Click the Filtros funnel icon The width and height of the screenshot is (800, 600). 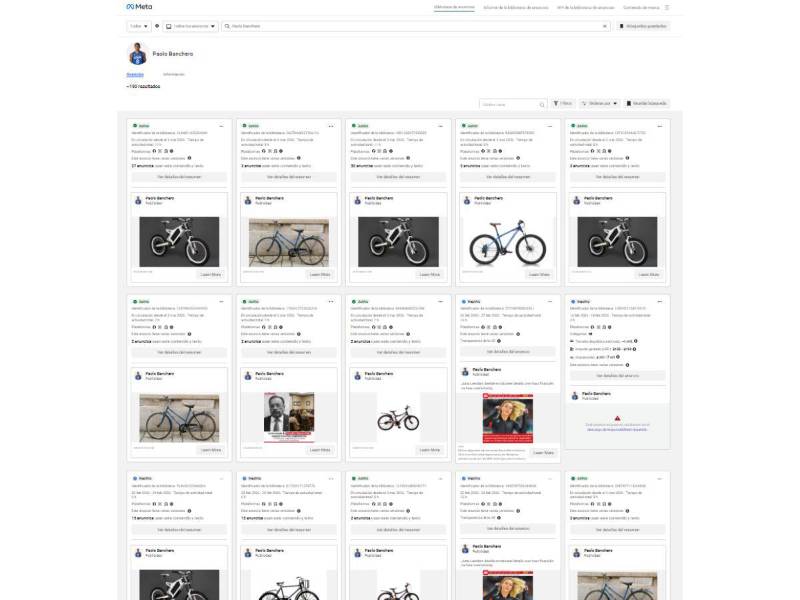[556, 103]
